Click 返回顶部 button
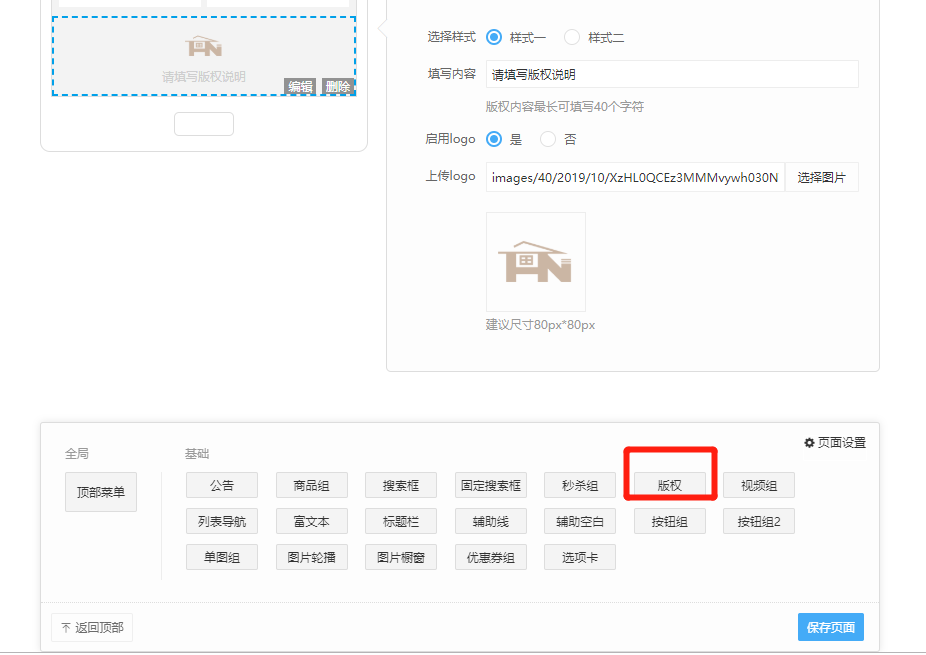The height and width of the screenshot is (655, 926). [92, 627]
